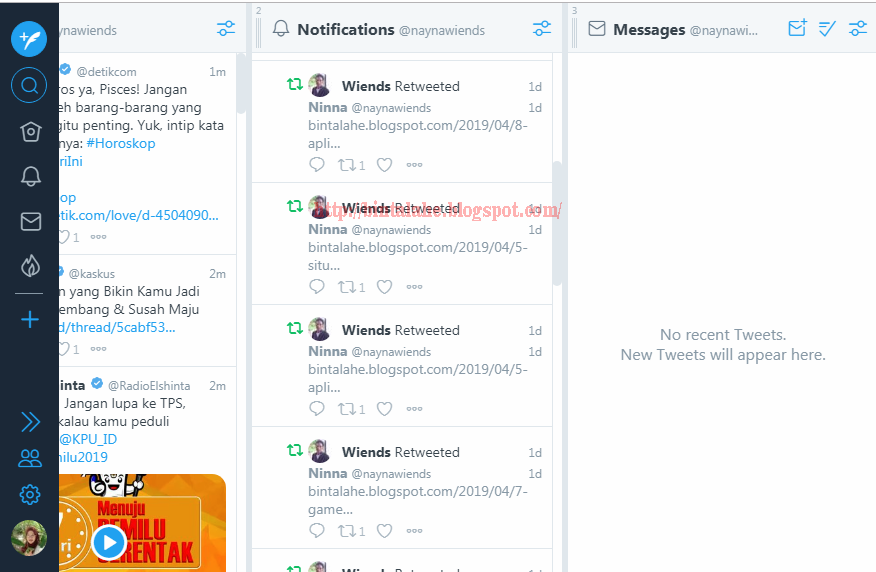Reply to the 2019/04/7-game tweet
876x572 pixels.
tap(317, 531)
